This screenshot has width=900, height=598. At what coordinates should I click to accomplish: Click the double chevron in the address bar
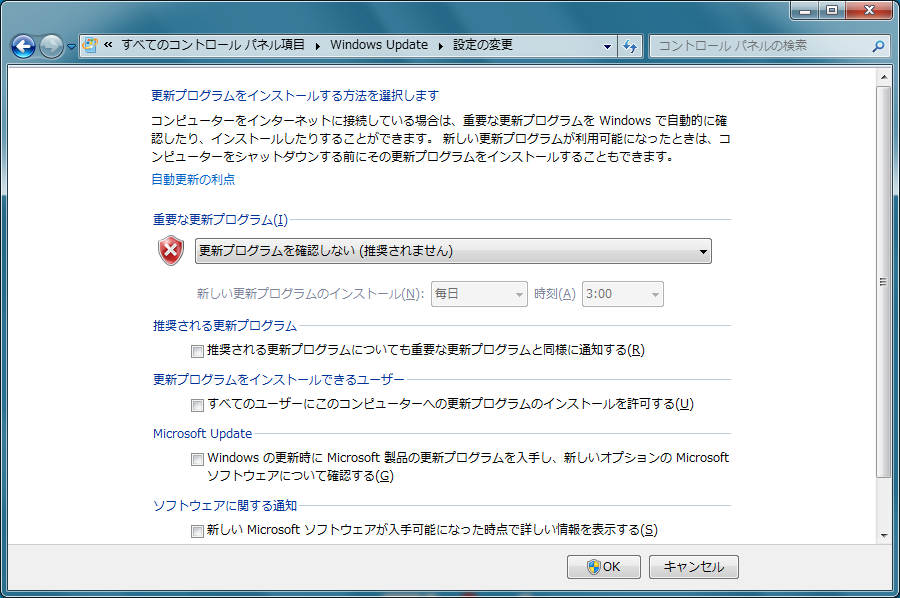(x=108, y=45)
